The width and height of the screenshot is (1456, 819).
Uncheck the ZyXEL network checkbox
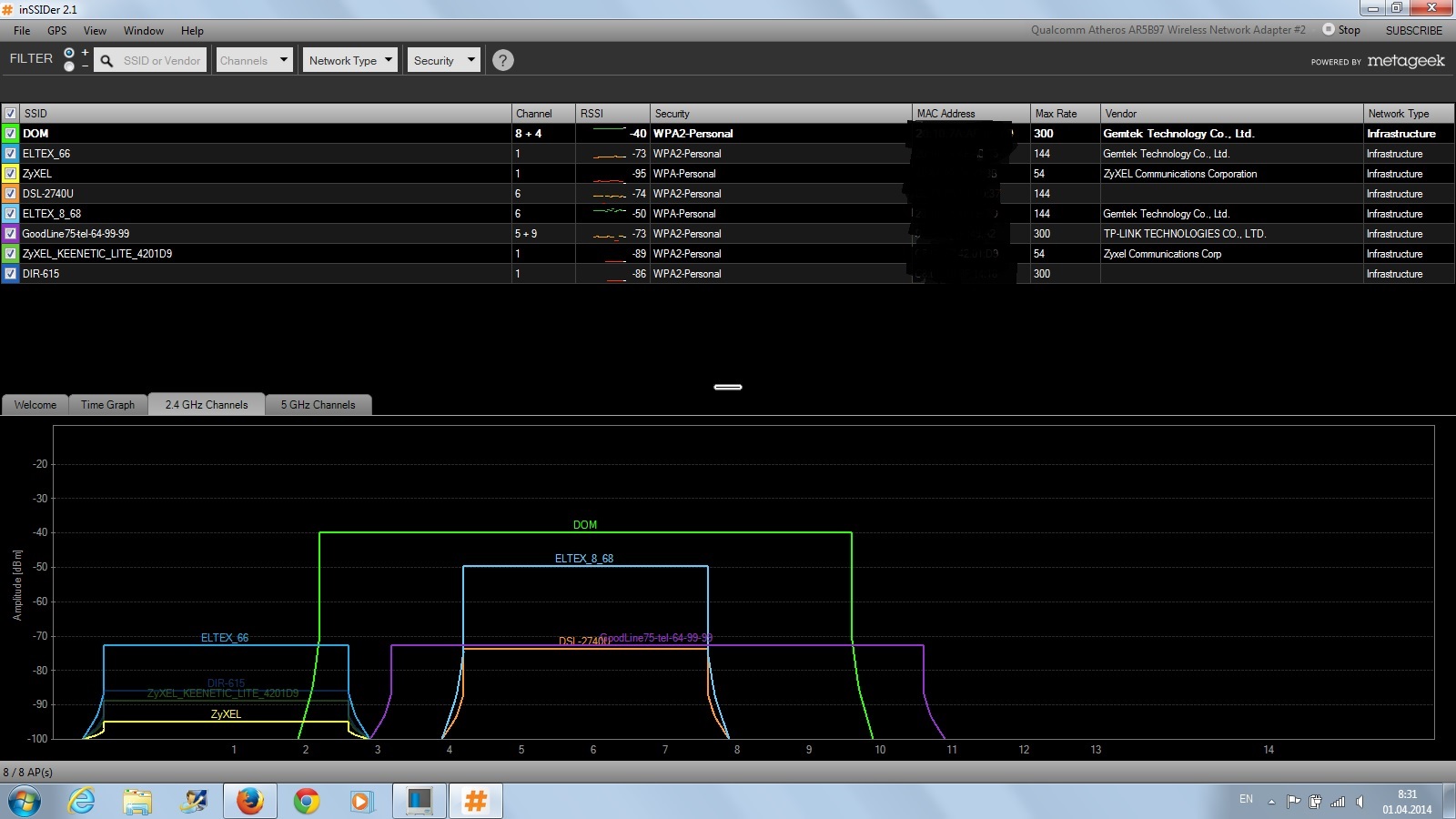coord(10,173)
